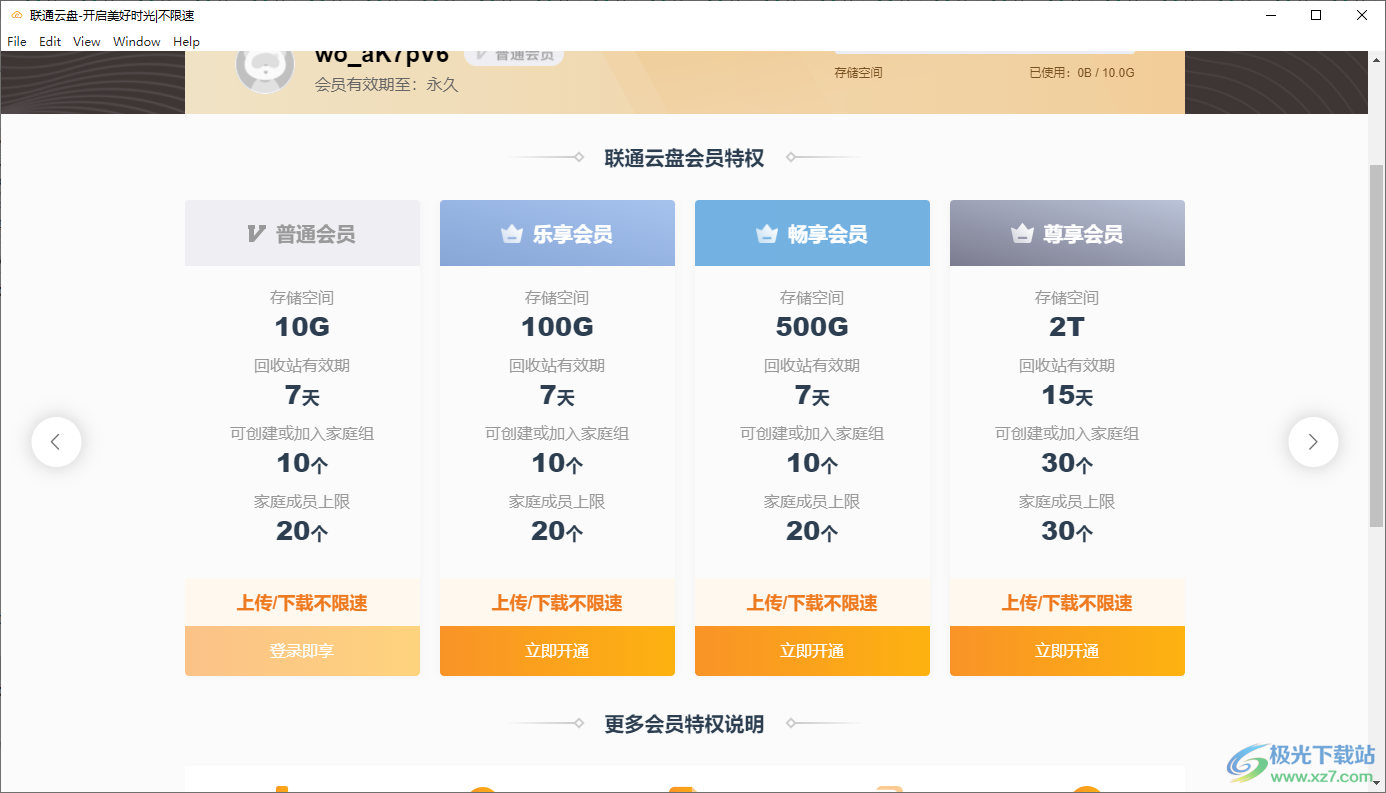This screenshot has height=793, width=1386.
Task: Select the 乐享会员 card header
Action: (557, 233)
